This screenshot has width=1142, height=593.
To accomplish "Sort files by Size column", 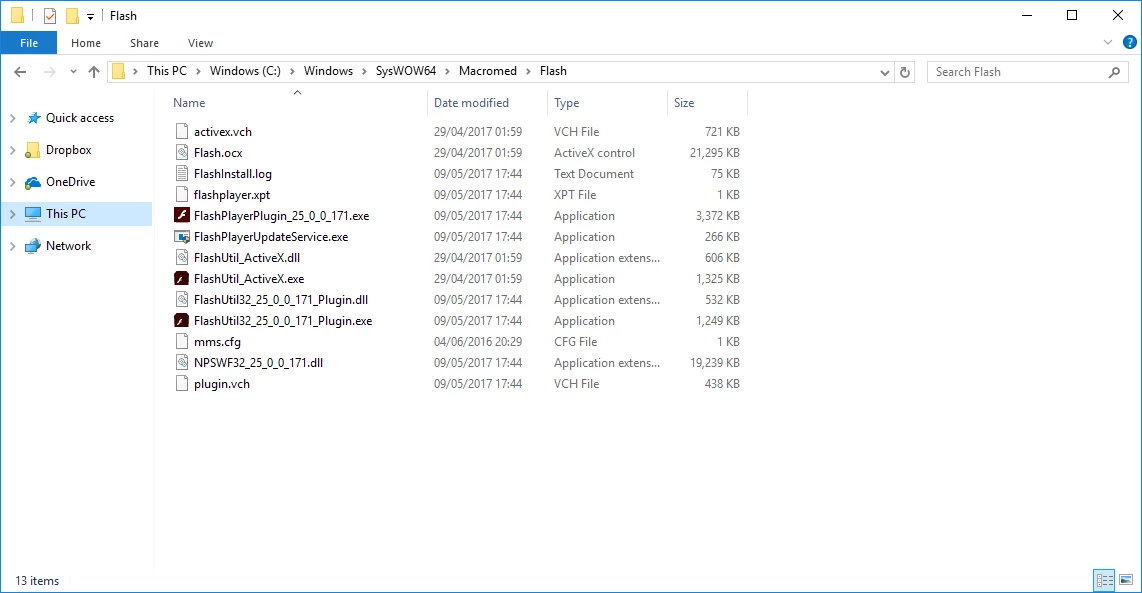I will click(x=684, y=103).
